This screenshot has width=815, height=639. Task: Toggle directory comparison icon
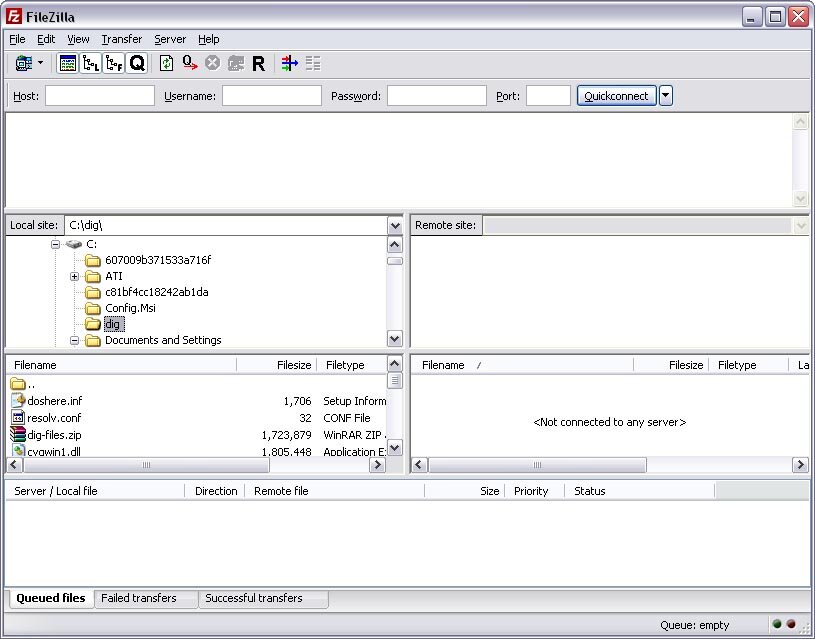pos(313,63)
